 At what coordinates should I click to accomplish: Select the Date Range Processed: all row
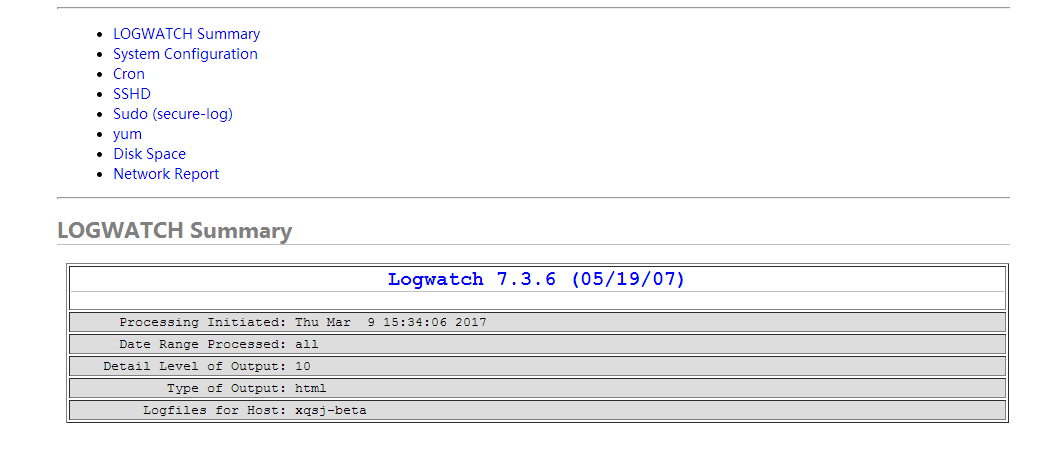point(537,345)
